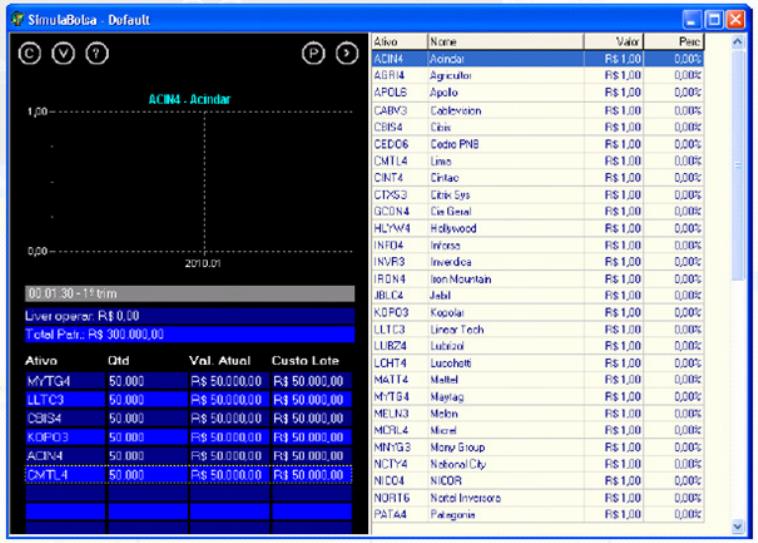Click the scrollbar up arrow
The image size is (758, 543).
pyautogui.click(x=738, y=42)
